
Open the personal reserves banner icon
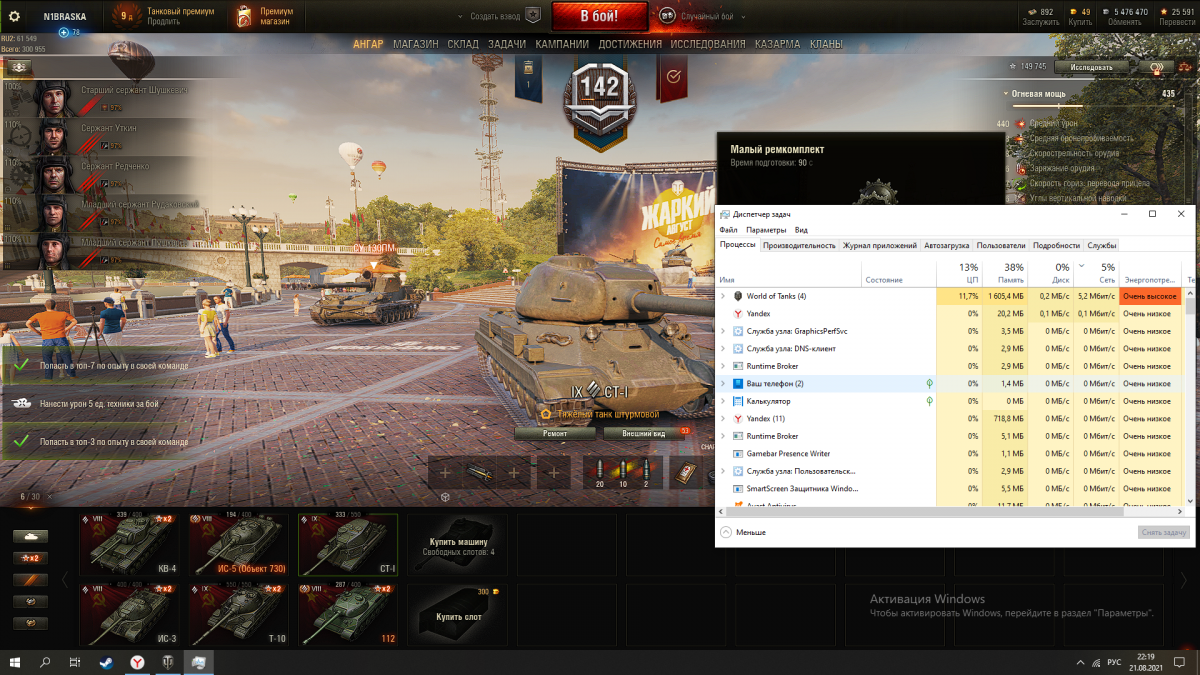pos(529,77)
